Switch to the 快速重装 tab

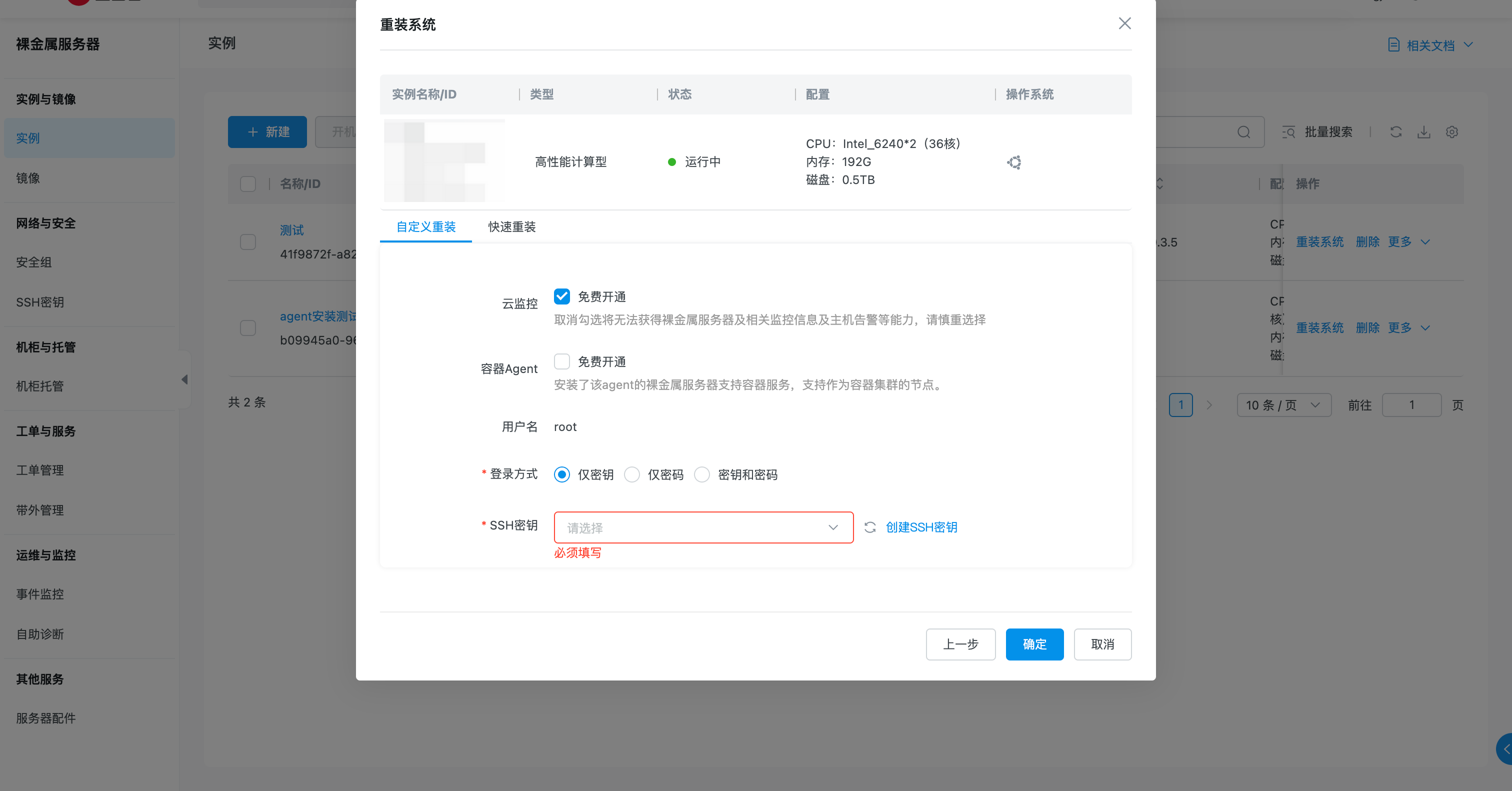tap(511, 226)
